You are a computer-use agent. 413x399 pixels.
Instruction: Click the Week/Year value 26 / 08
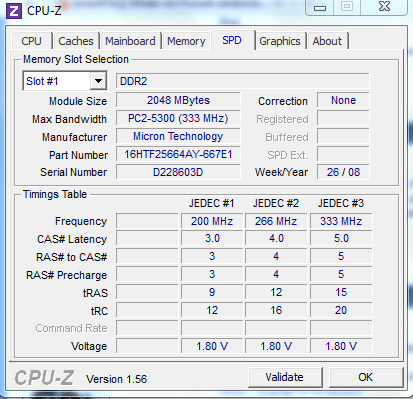[343, 172]
